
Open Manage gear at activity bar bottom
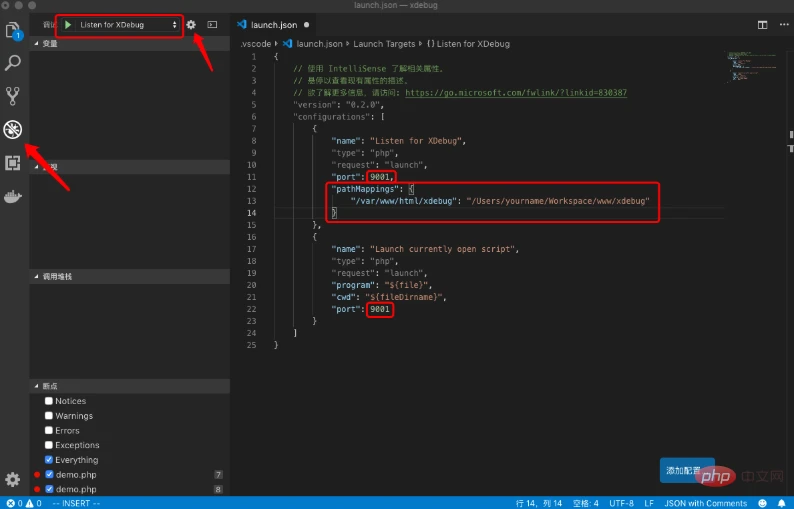point(13,479)
